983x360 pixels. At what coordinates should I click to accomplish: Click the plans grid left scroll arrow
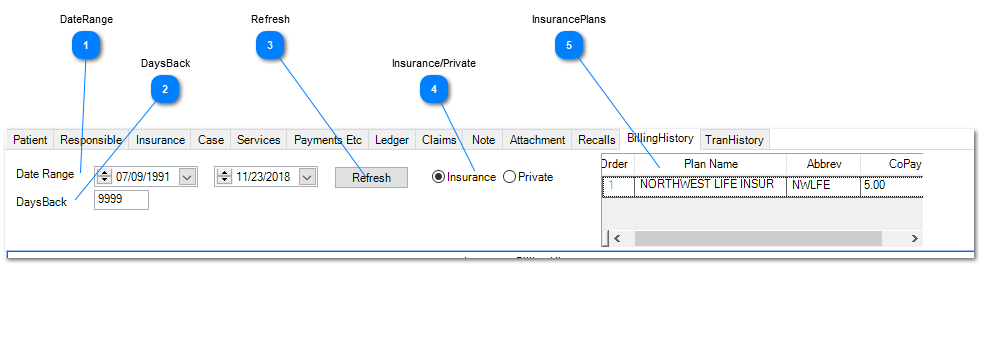[x=617, y=238]
